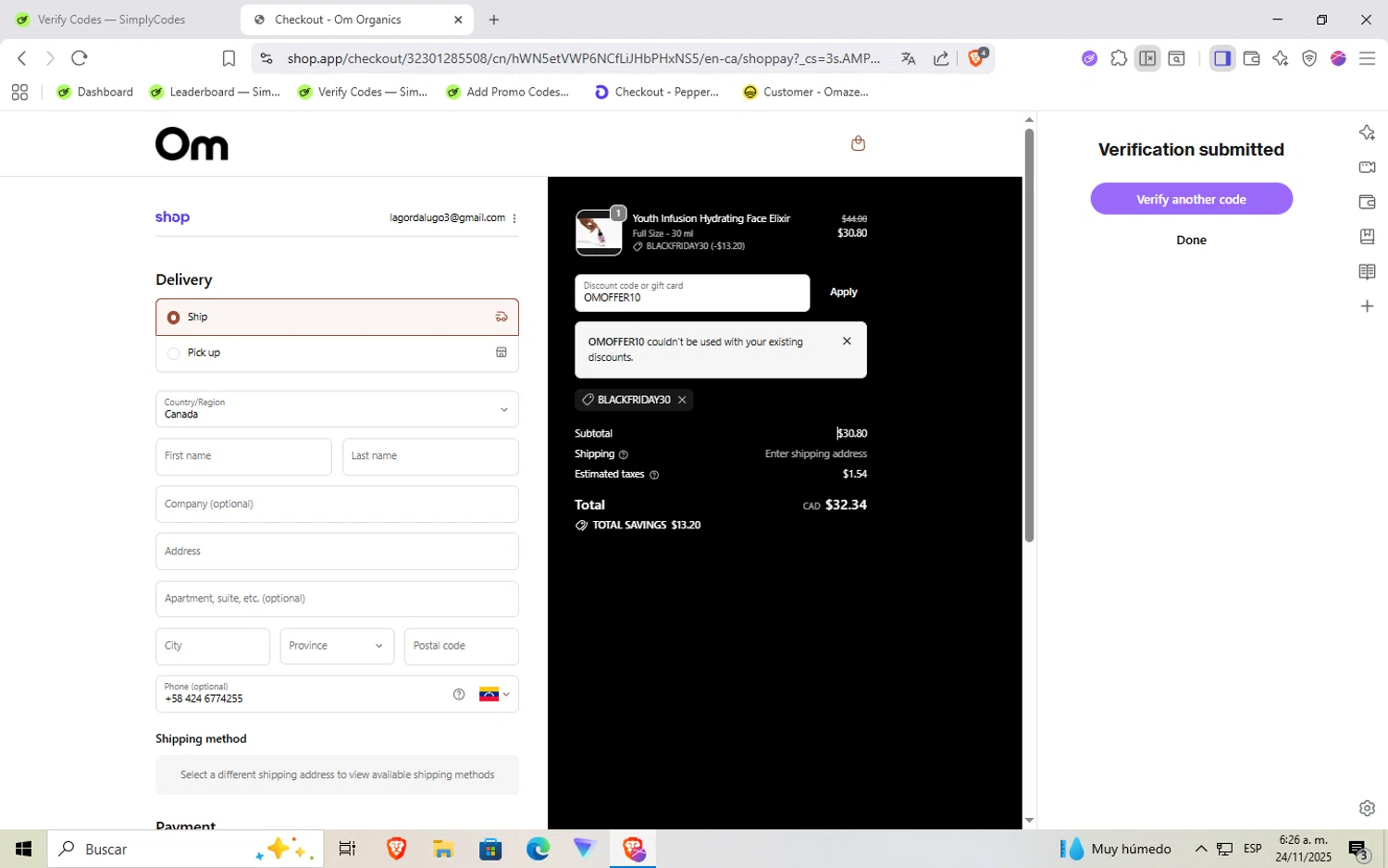1388x868 pixels.
Task: Click the browser back arrow
Action: 22,58
